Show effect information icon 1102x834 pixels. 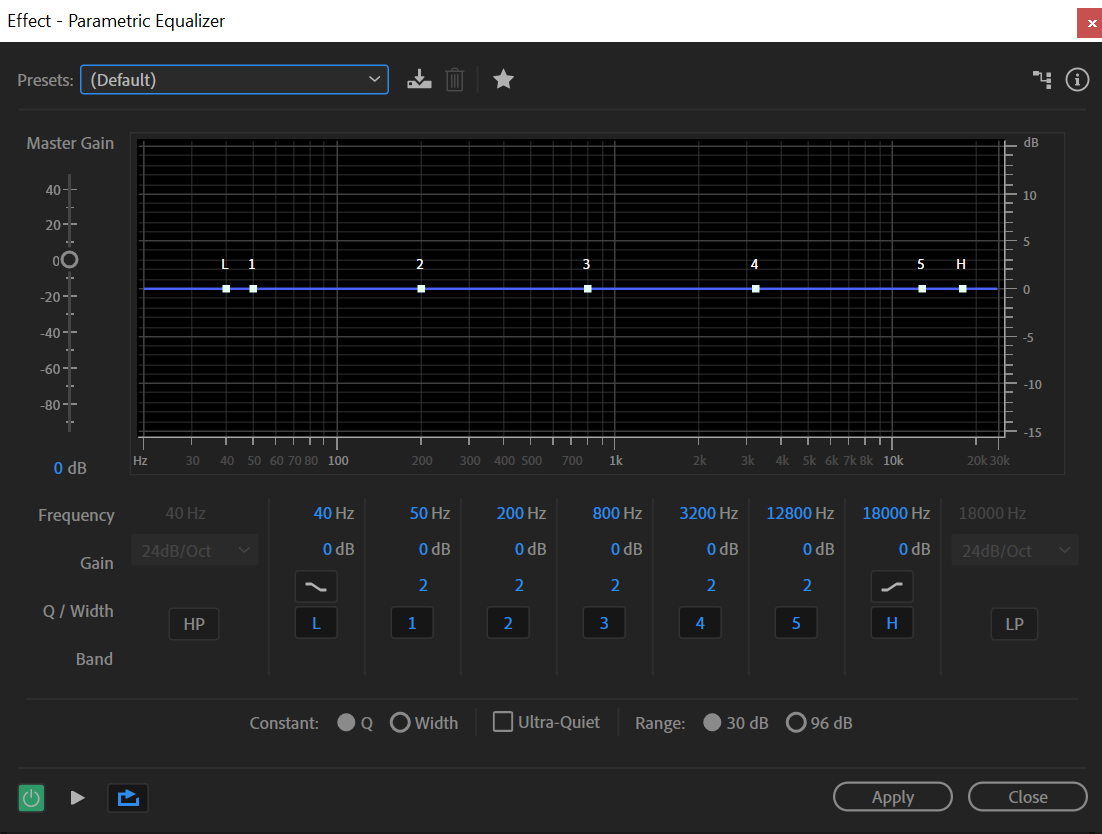[1077, 79]
